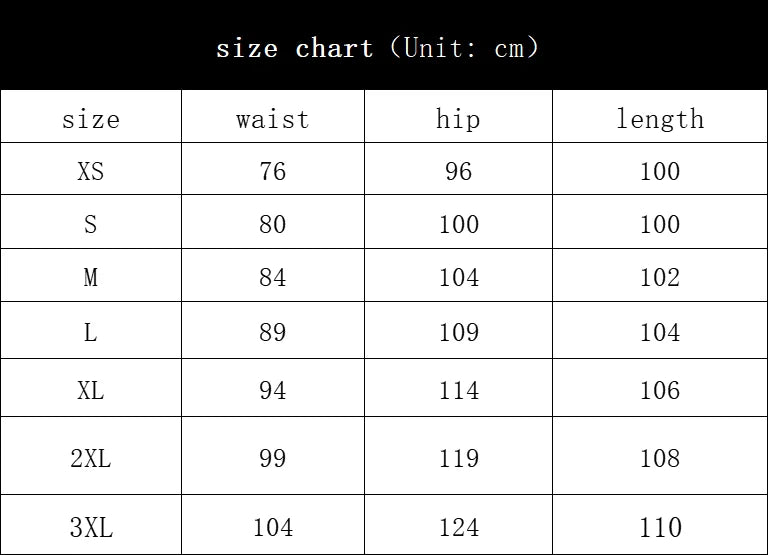Select hip value 96 in XS row
This screenshot has width=768, height=555.
[x=458, y=171]
